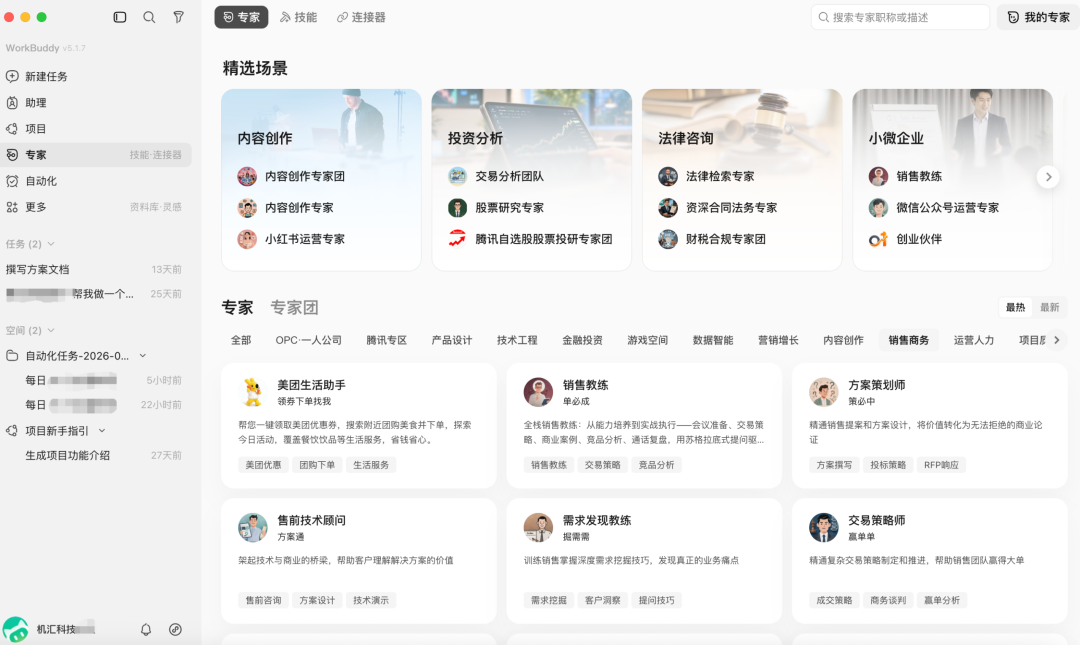Click the 小红书运营专家 avatar

(247, 239)
